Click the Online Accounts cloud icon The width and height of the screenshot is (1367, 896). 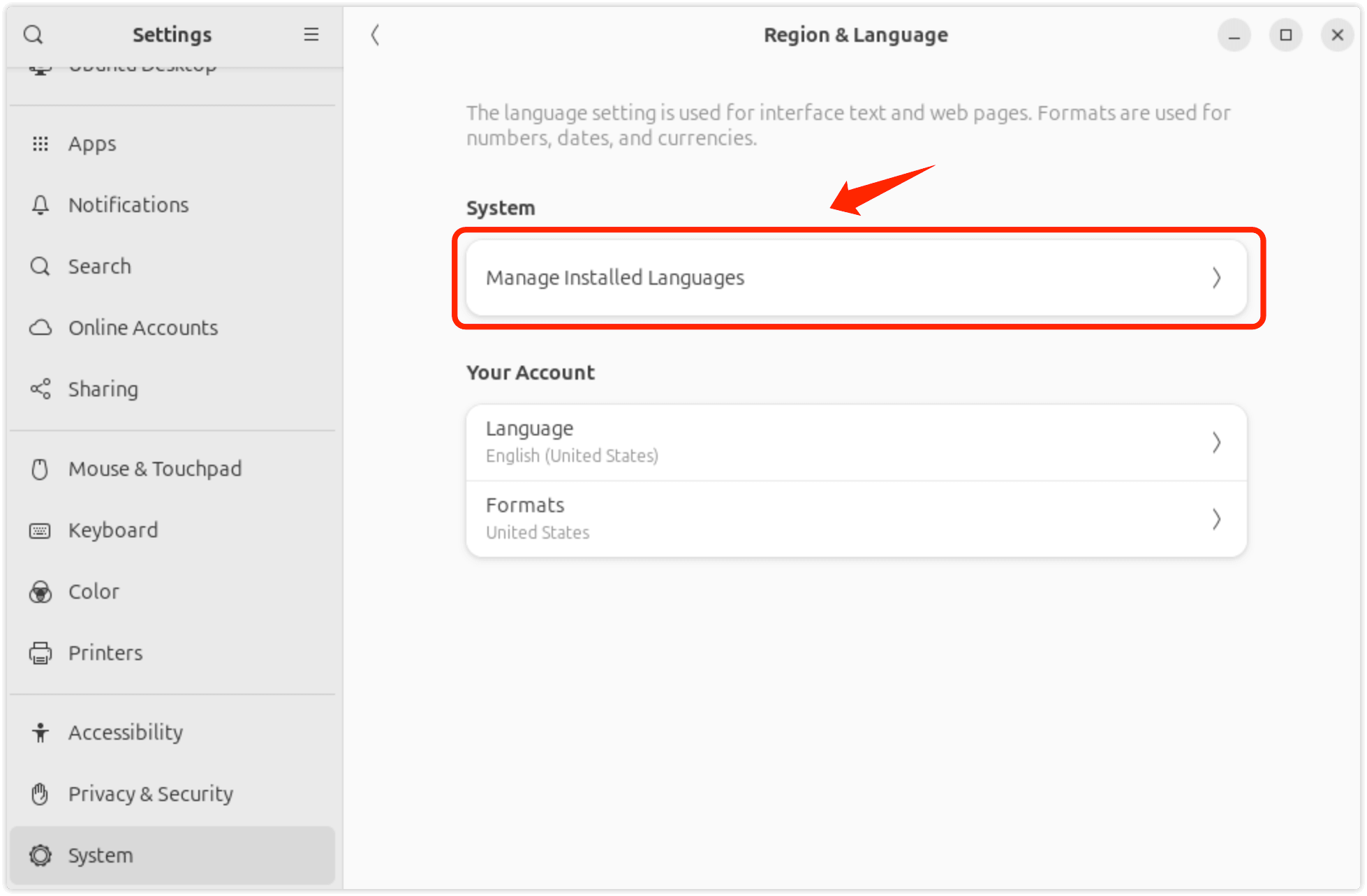tap(40, 328)
